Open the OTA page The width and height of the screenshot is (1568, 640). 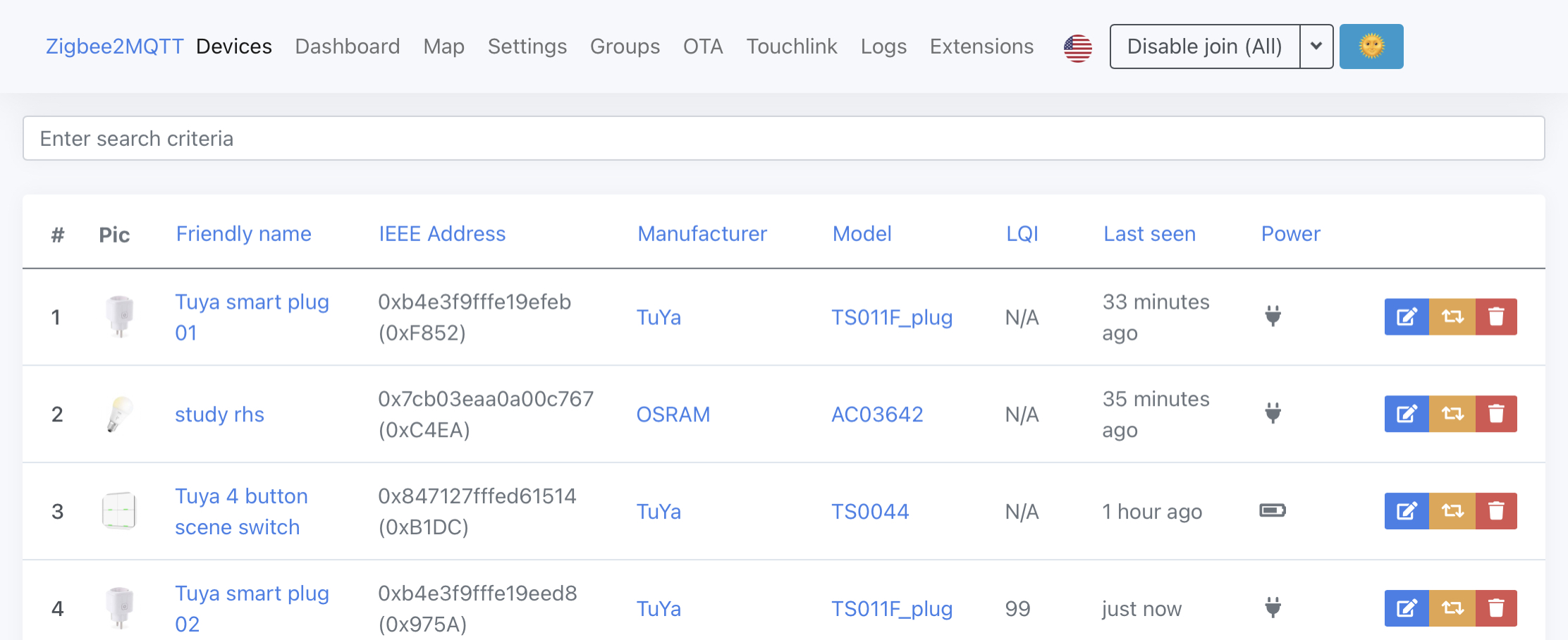point(703,47)
